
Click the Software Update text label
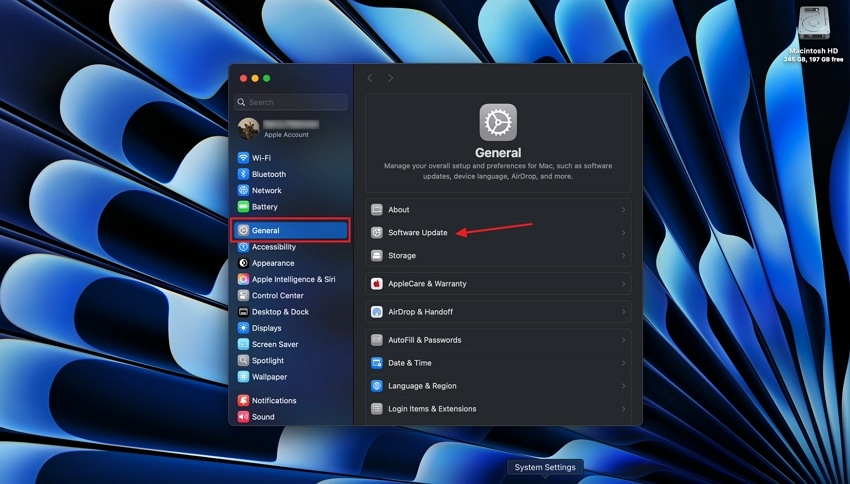[x=418, y=233]
